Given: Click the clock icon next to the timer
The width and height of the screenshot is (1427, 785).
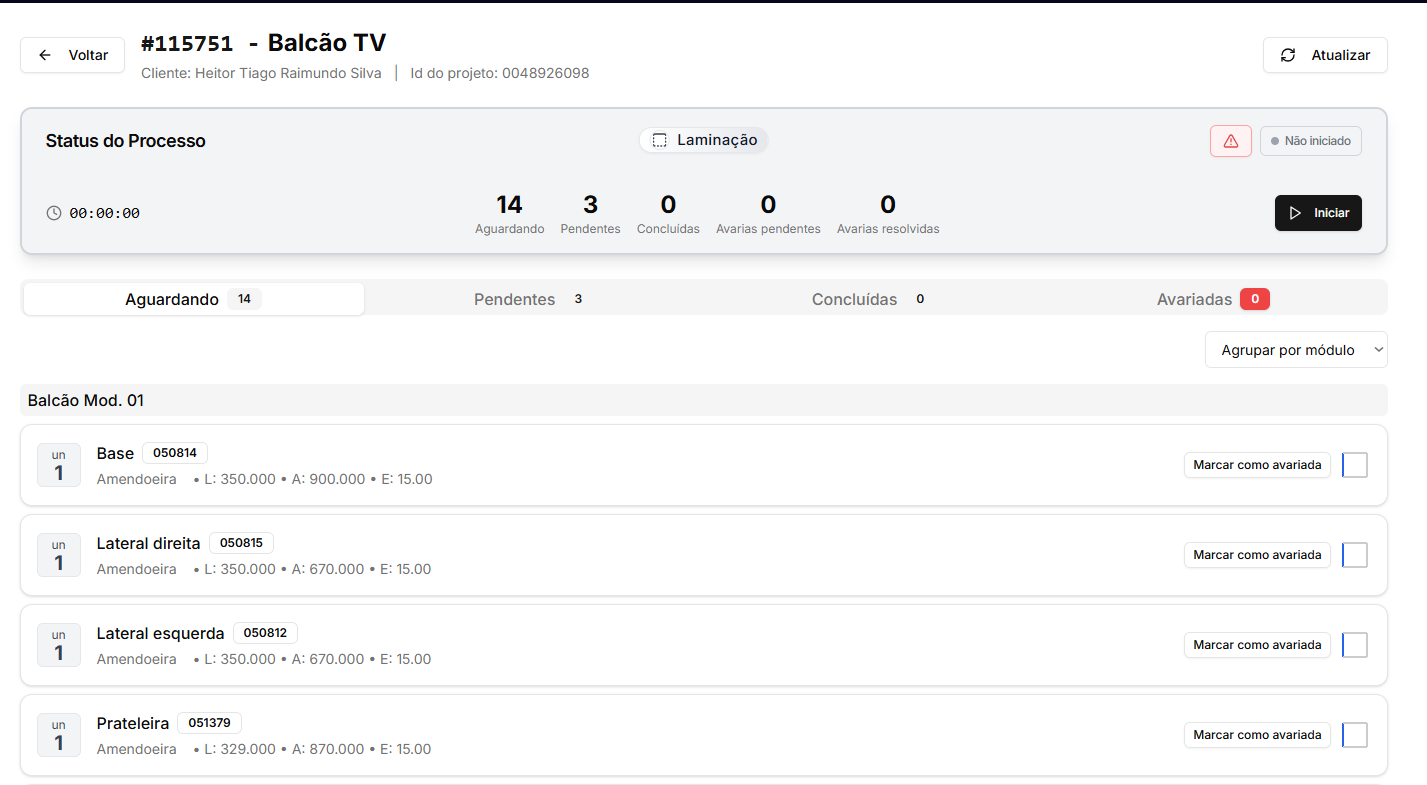Looking at the screenshot, I should pyautogui.click(x=54, y=213).
